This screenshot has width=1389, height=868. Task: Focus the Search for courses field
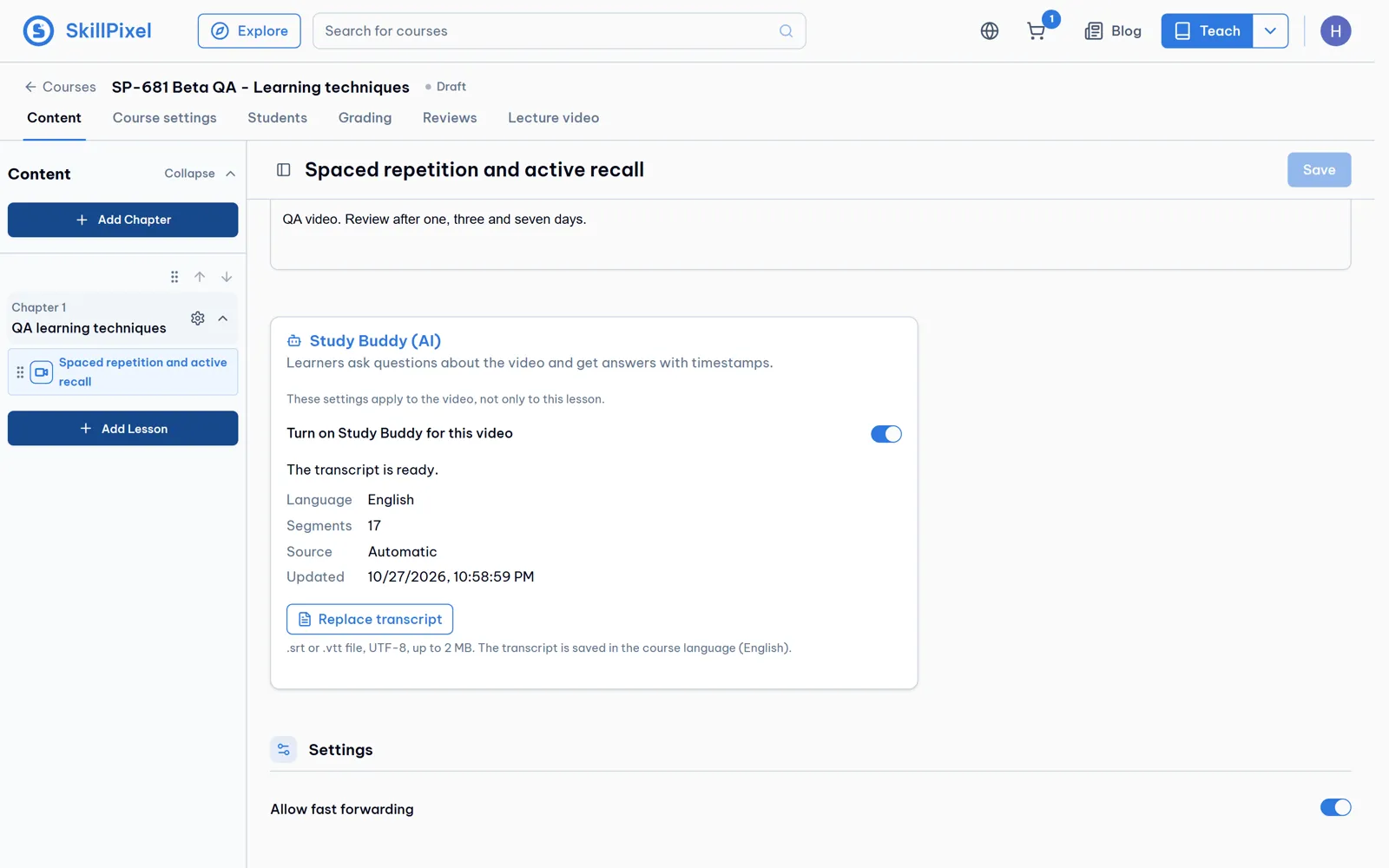click(x=559, y=31)
